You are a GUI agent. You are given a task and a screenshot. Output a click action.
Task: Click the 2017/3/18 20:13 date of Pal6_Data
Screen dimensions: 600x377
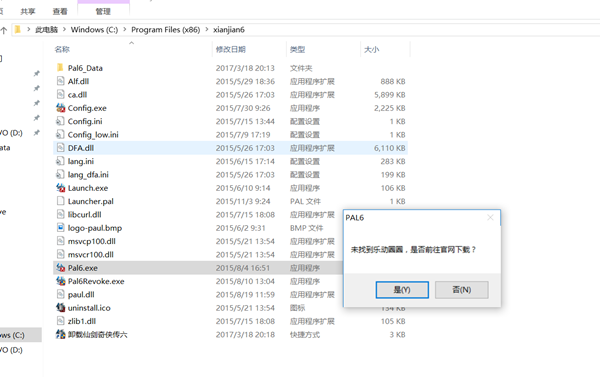tap(245, 68)
